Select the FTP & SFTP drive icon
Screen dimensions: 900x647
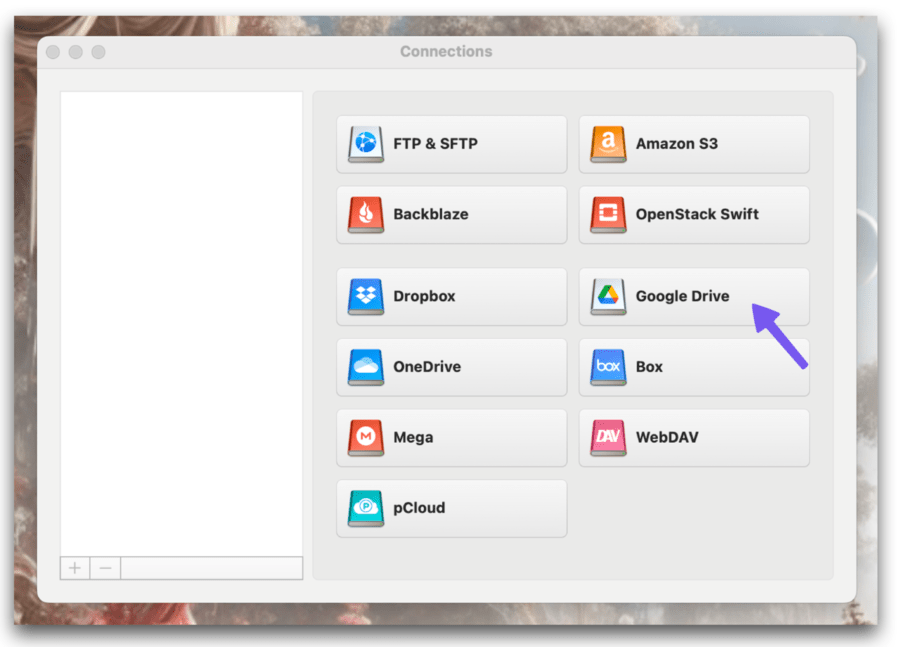point(364,143)
